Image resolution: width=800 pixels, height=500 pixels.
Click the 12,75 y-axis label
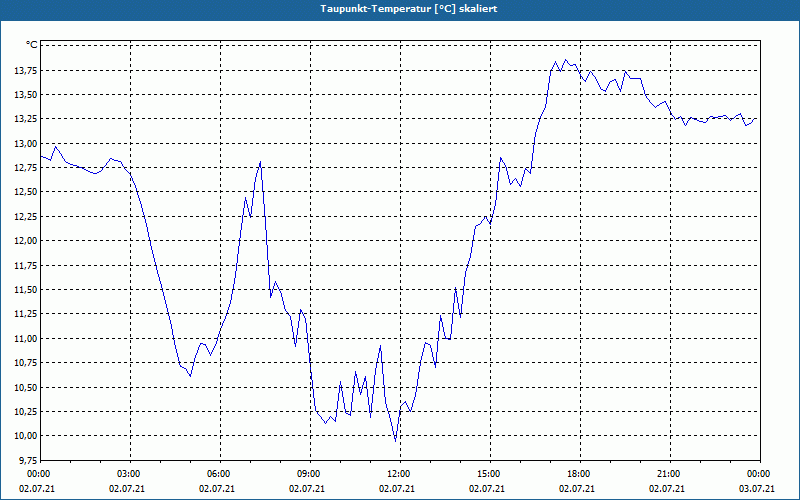[x=25, y=168]
